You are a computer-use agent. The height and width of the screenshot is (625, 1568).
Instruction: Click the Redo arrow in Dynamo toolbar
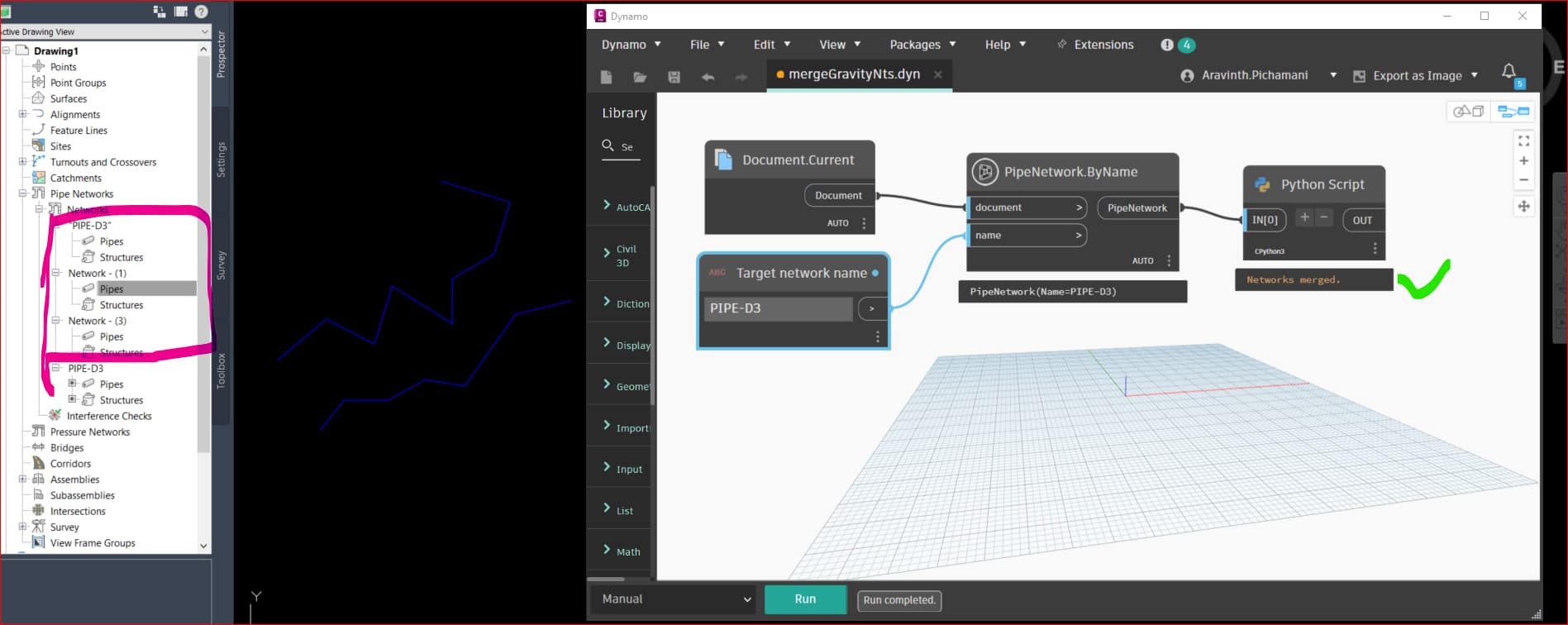[x=741, y=77]
